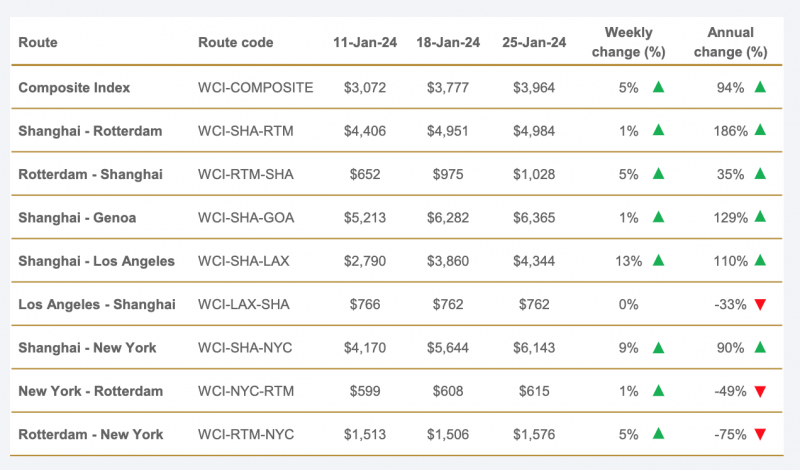Select the New York - Rotterdam route label

click(91, 391)
